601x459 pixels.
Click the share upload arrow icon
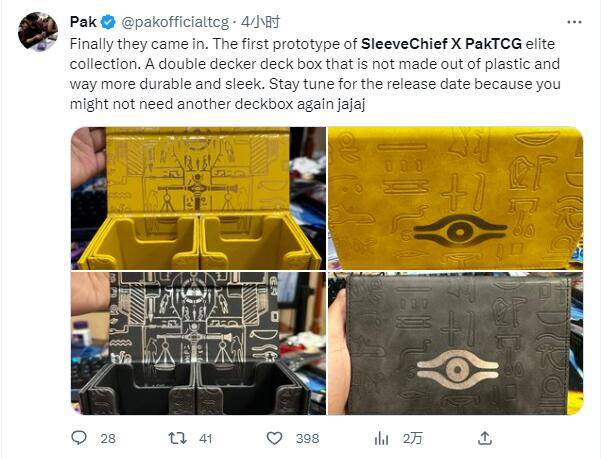point(485,438)
